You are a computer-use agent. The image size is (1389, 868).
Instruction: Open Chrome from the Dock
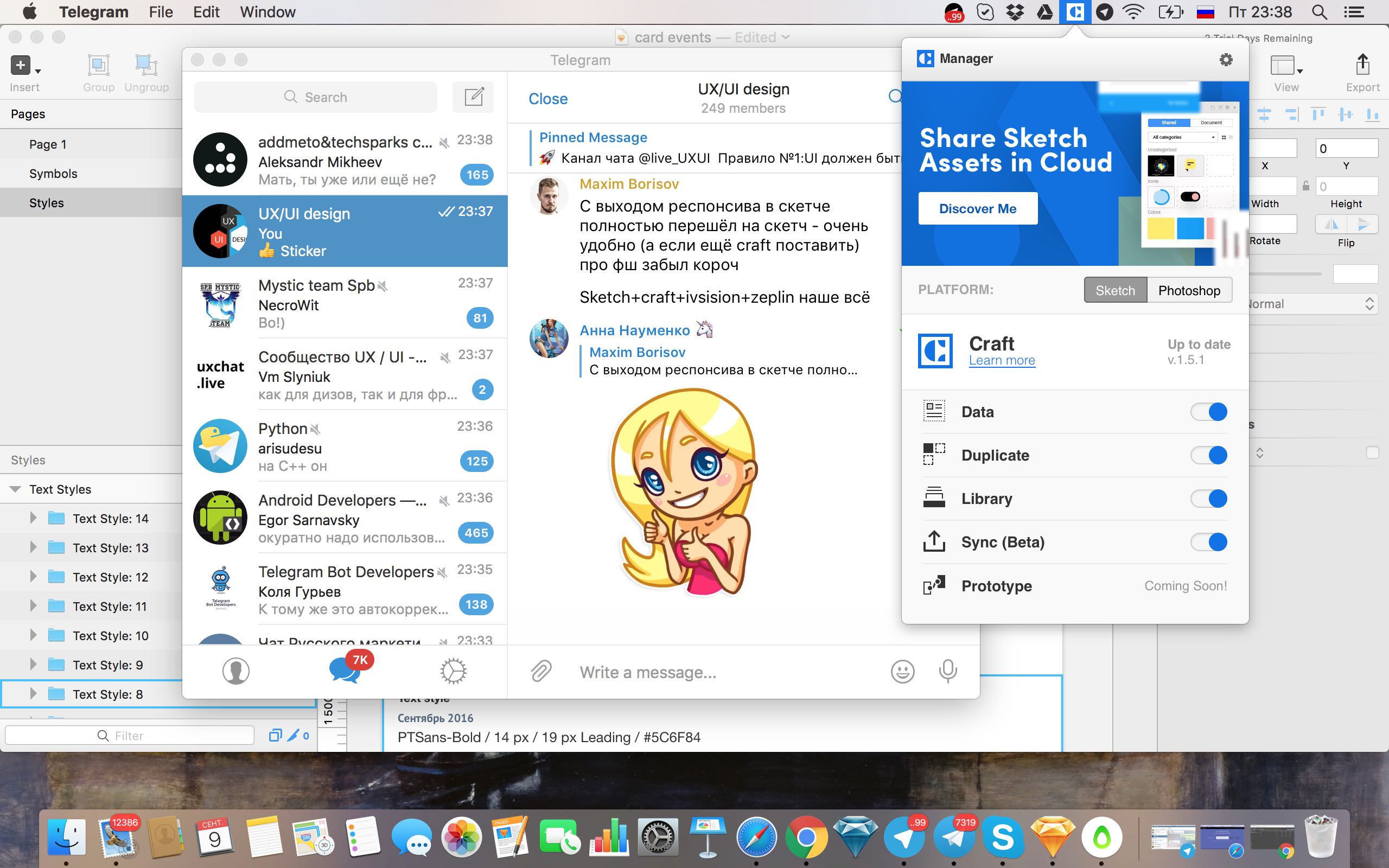coord(806,837)
